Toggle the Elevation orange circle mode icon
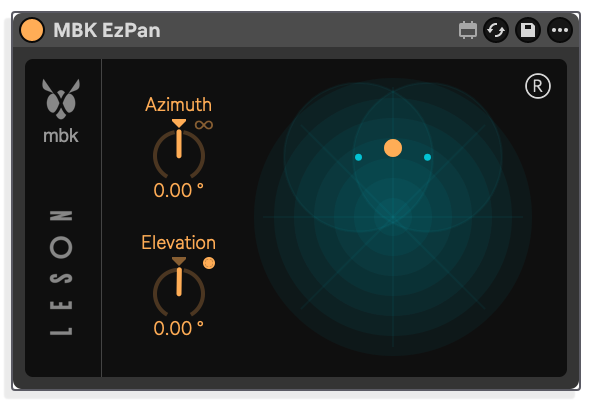Viewport: 592px width, 402px height. click(209, 263)
